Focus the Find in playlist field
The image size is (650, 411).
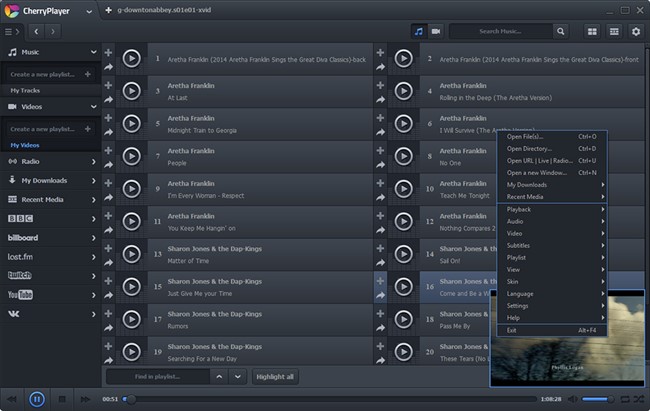[158, 377]
